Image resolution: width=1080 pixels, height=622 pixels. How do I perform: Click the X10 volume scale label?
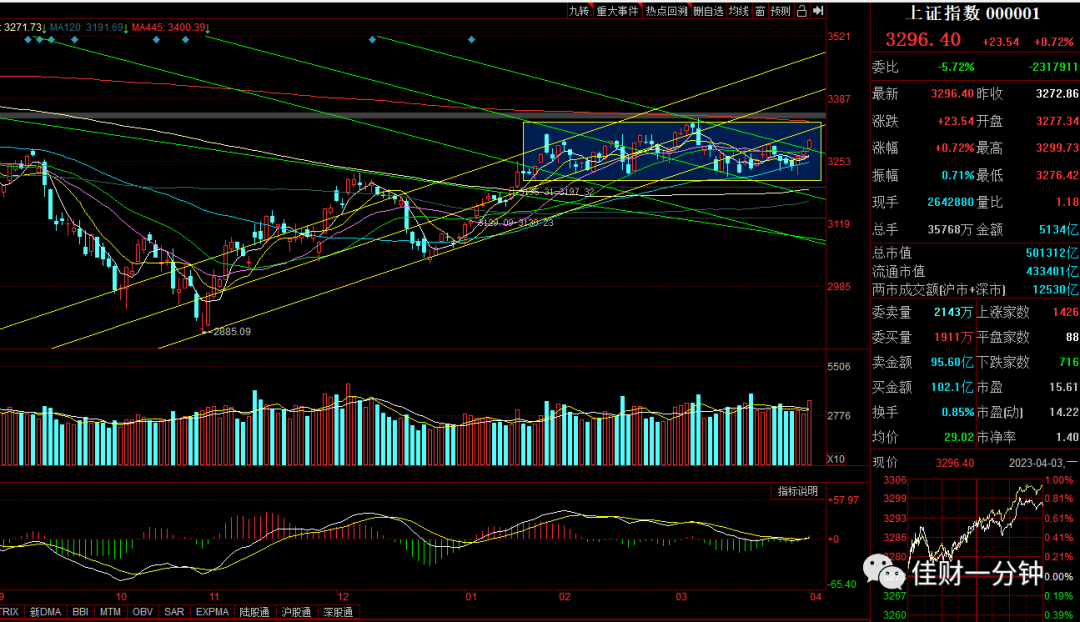tap(835, 459)
